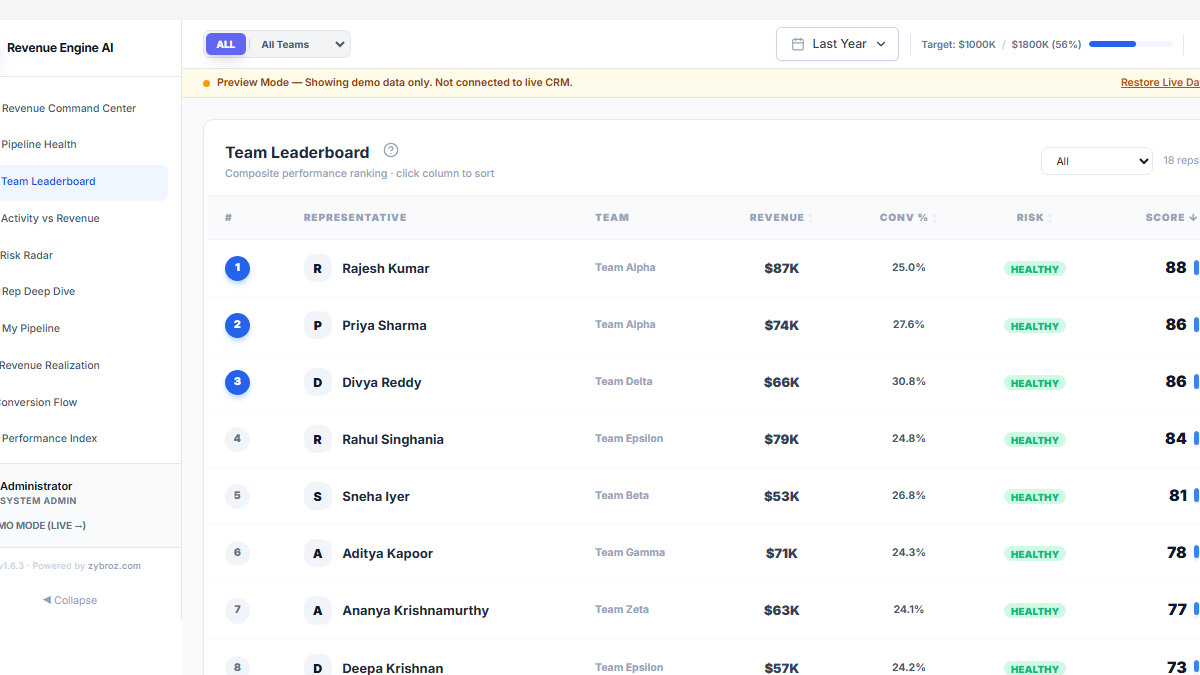Click rank 1 badge for Rajesh Kumar
Image resolution: width=1200 pixels, height=675 pixels.
pos(237,268)
